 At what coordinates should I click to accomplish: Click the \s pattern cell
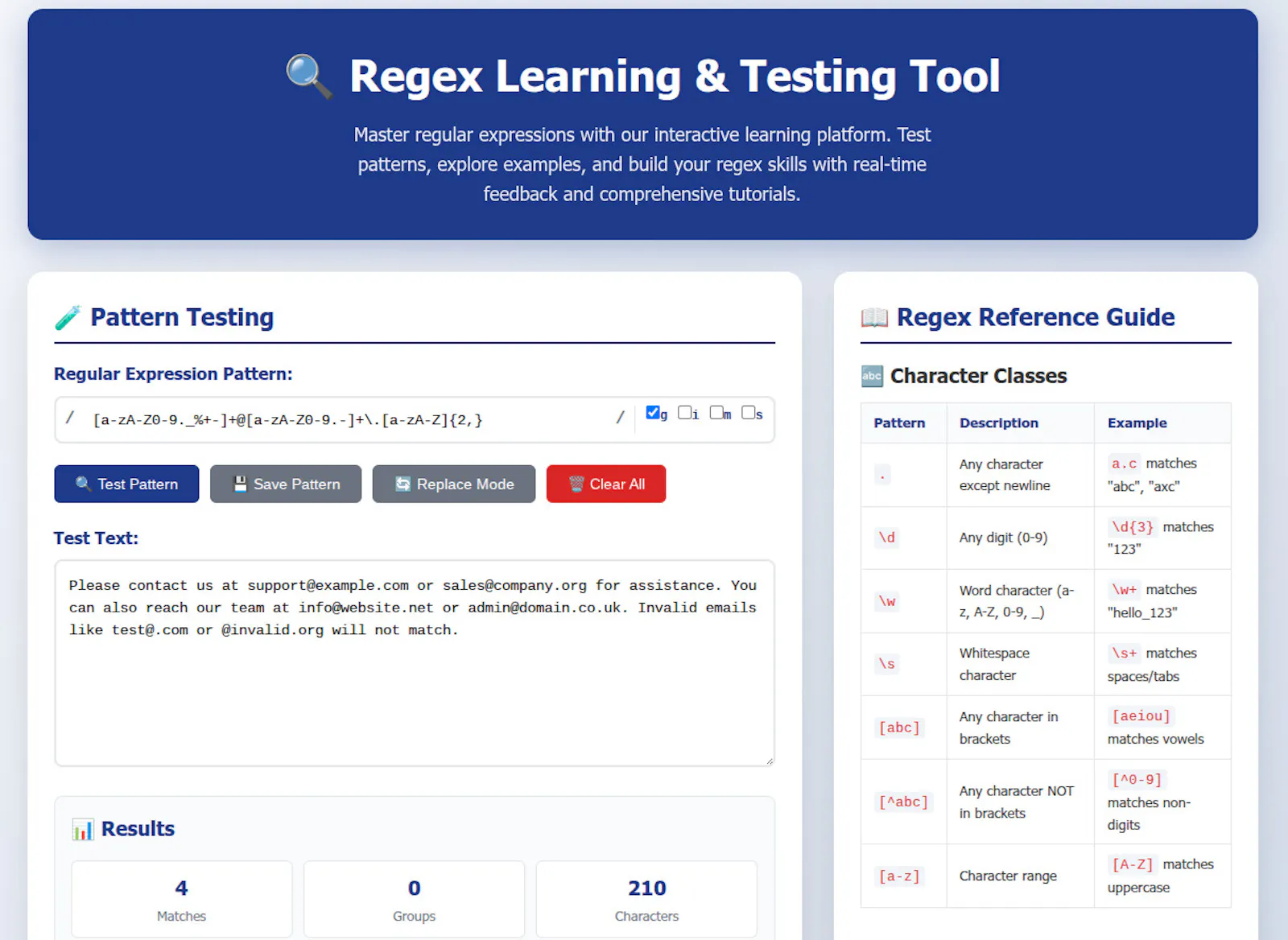click(903, 665)
